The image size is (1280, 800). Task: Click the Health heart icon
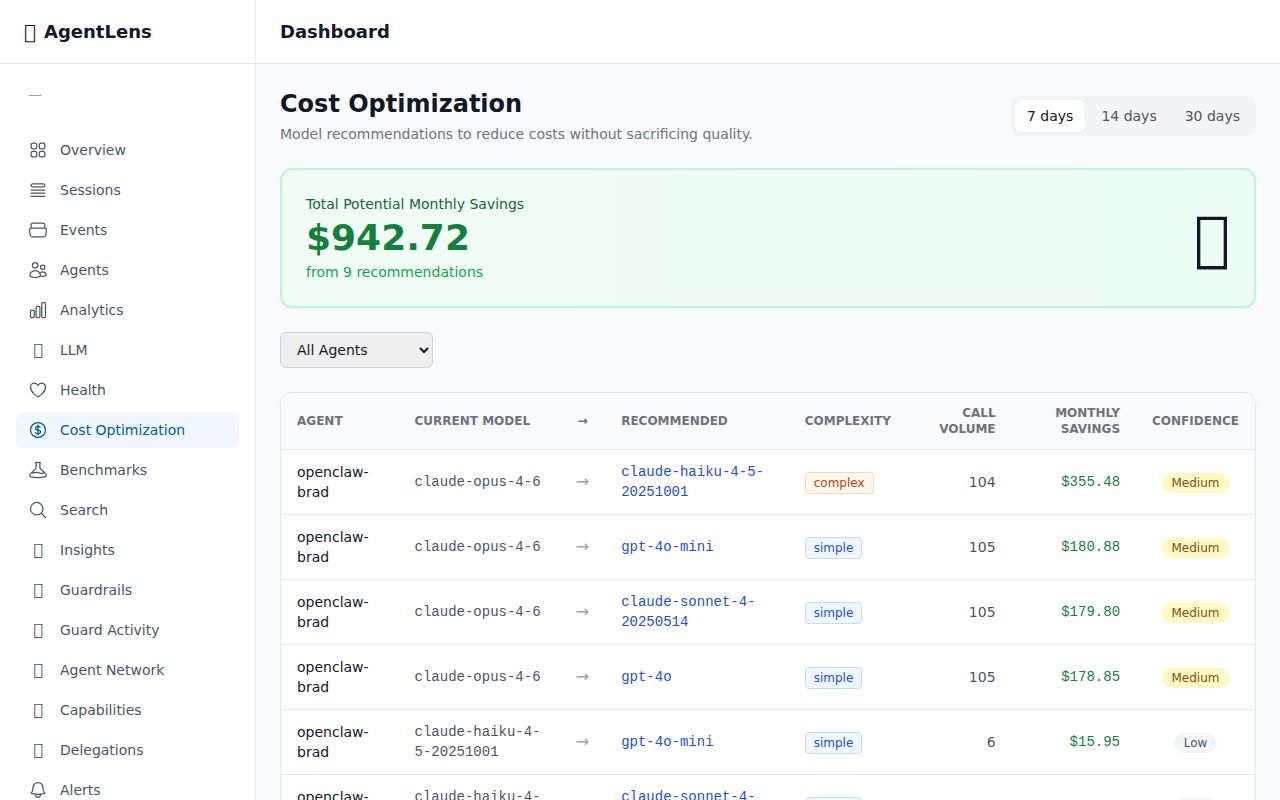(37, 389)
